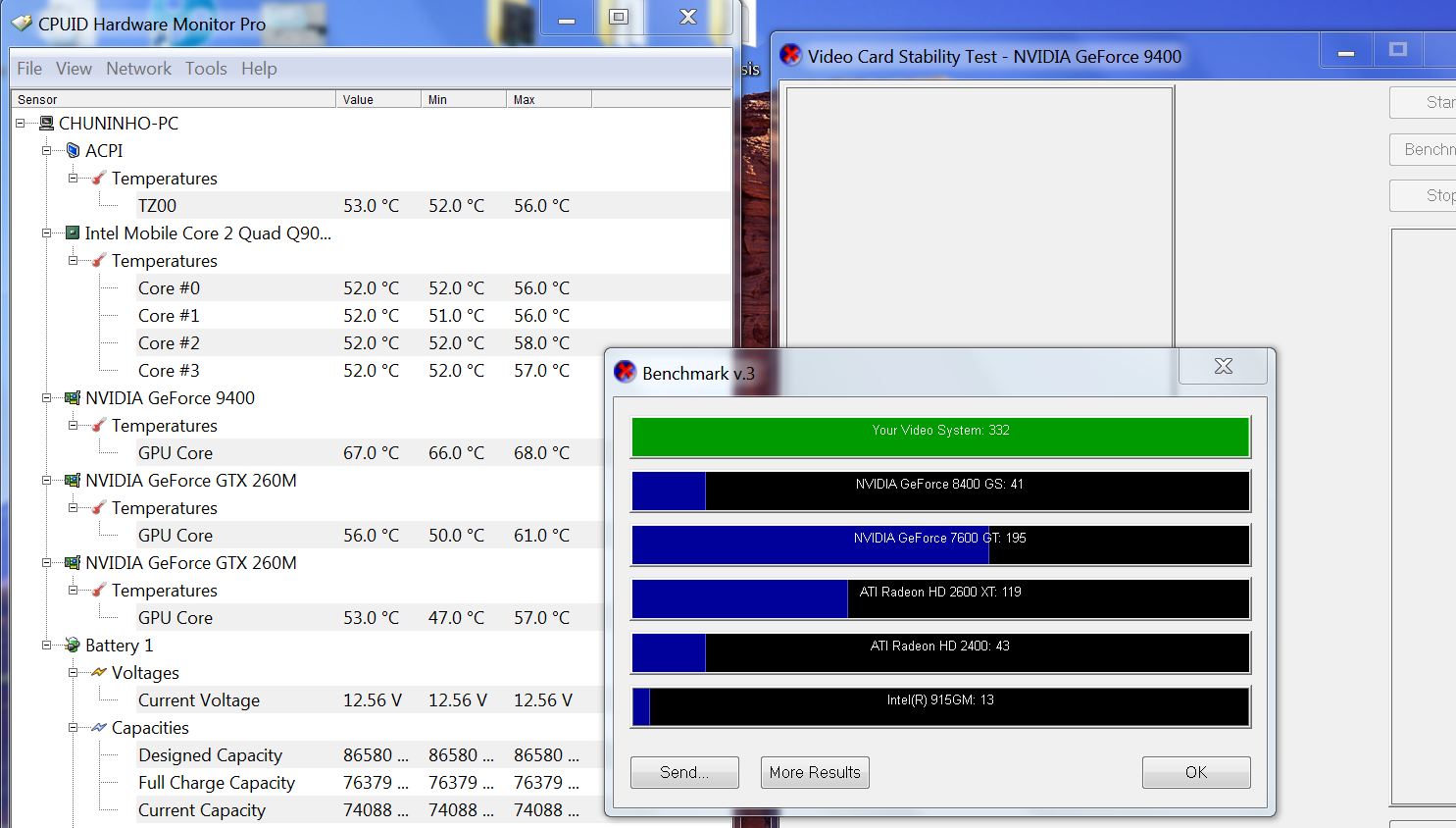Click the Send... button in Benchmark dialog

coord(684,772)
